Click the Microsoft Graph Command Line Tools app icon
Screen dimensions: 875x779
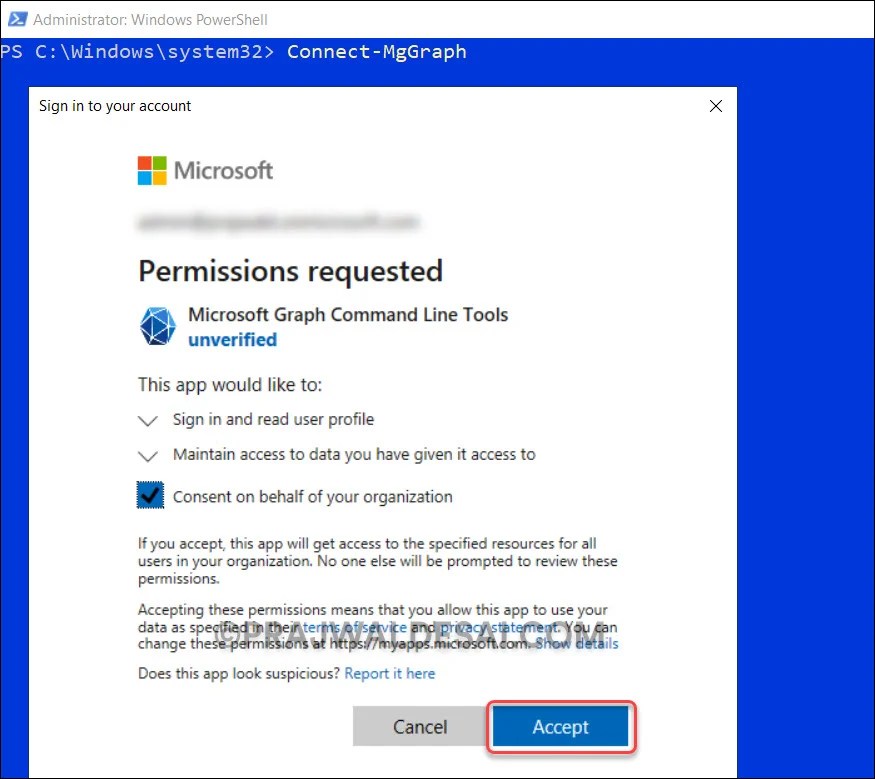pos(157,327)
